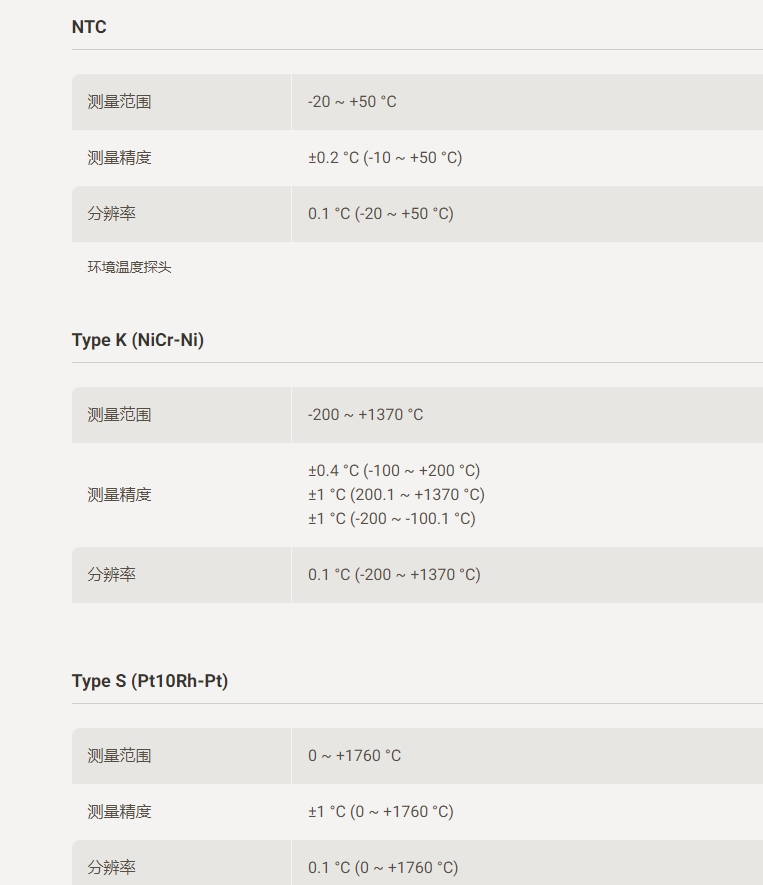
Task: Click the Type S (Pt10Rh-Pt) heading
Action: (x=150, y=681)
